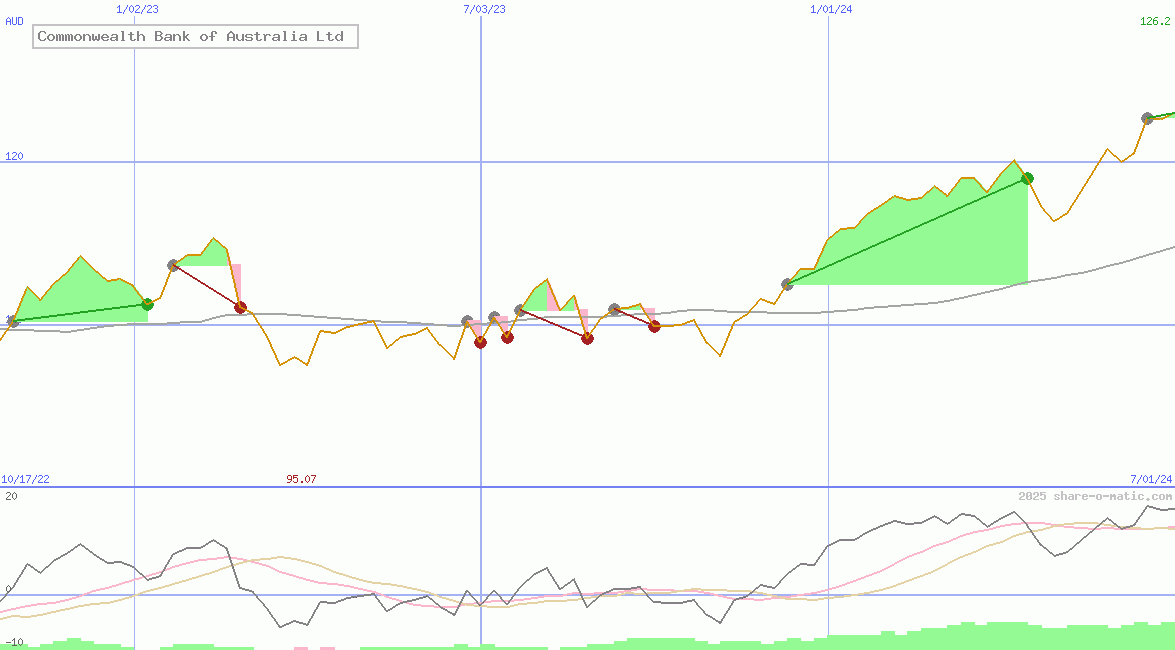This screenshot has width=1175, height=650.
Task: Select the 1/01/24 date label at top
Action: (831, 9)
